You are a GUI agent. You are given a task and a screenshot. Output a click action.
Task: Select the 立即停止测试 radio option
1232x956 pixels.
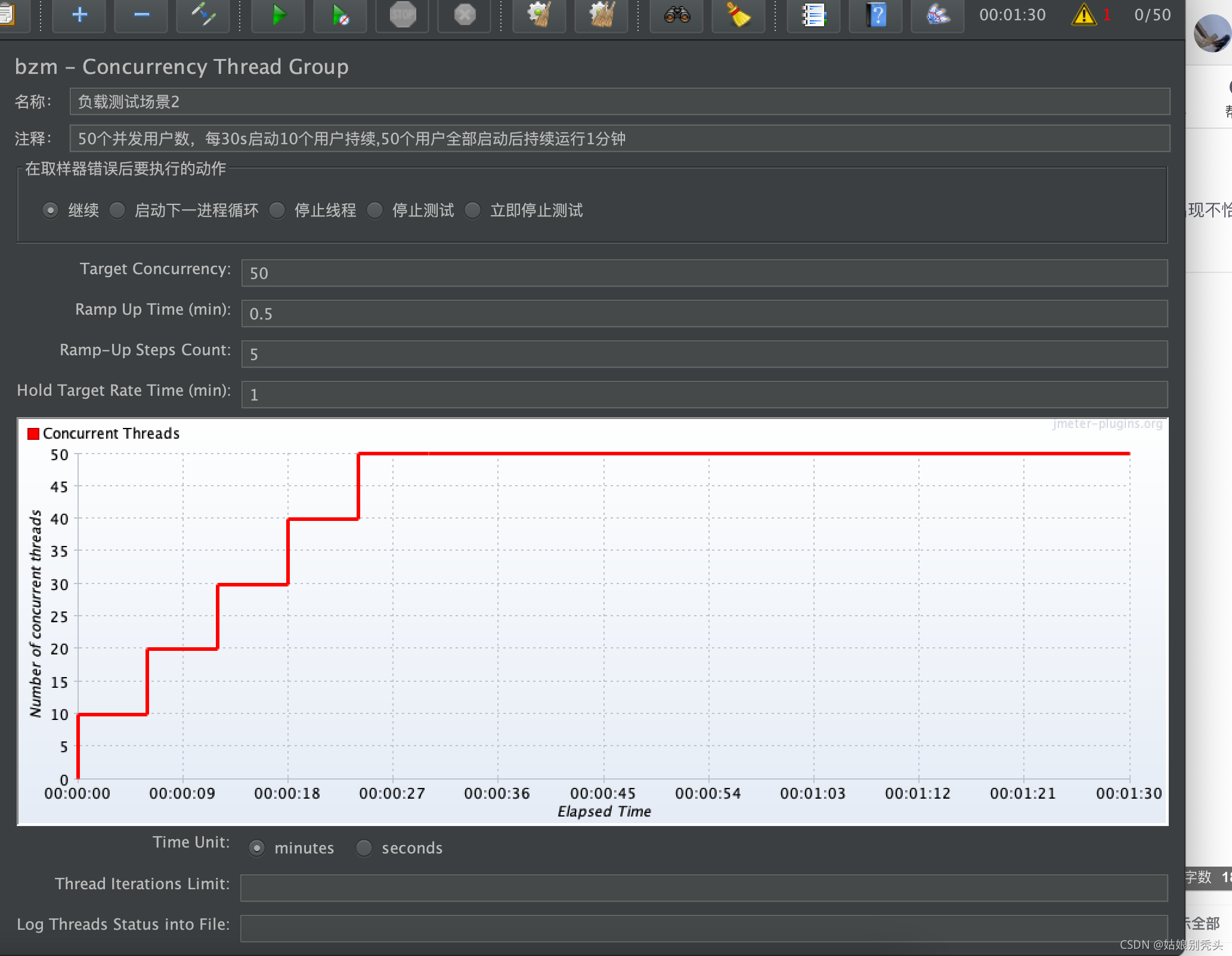pos(473,210)
